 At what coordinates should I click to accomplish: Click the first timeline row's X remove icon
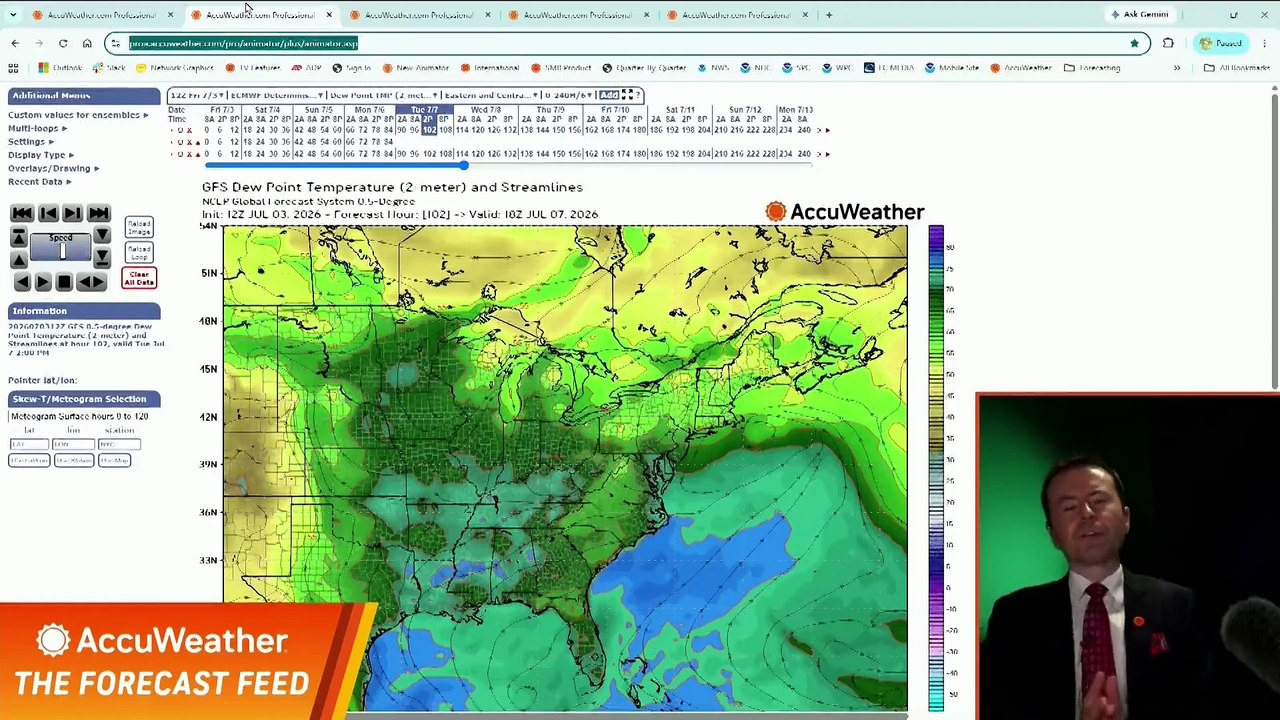click(189, 130)
